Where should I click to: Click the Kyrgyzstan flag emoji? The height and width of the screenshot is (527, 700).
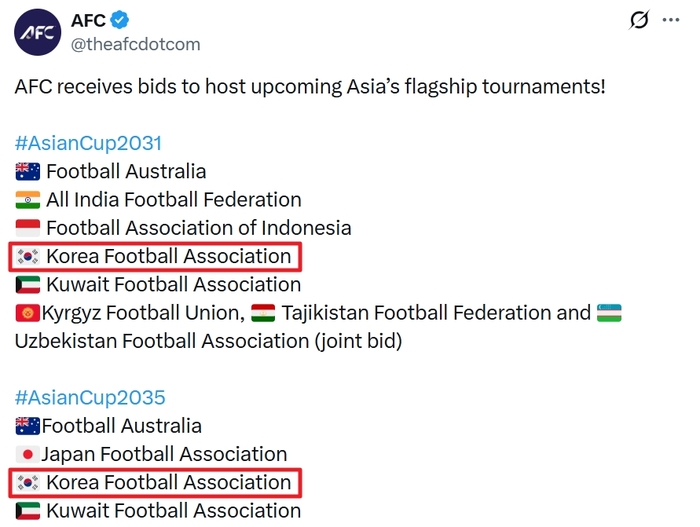click(28, 314)
